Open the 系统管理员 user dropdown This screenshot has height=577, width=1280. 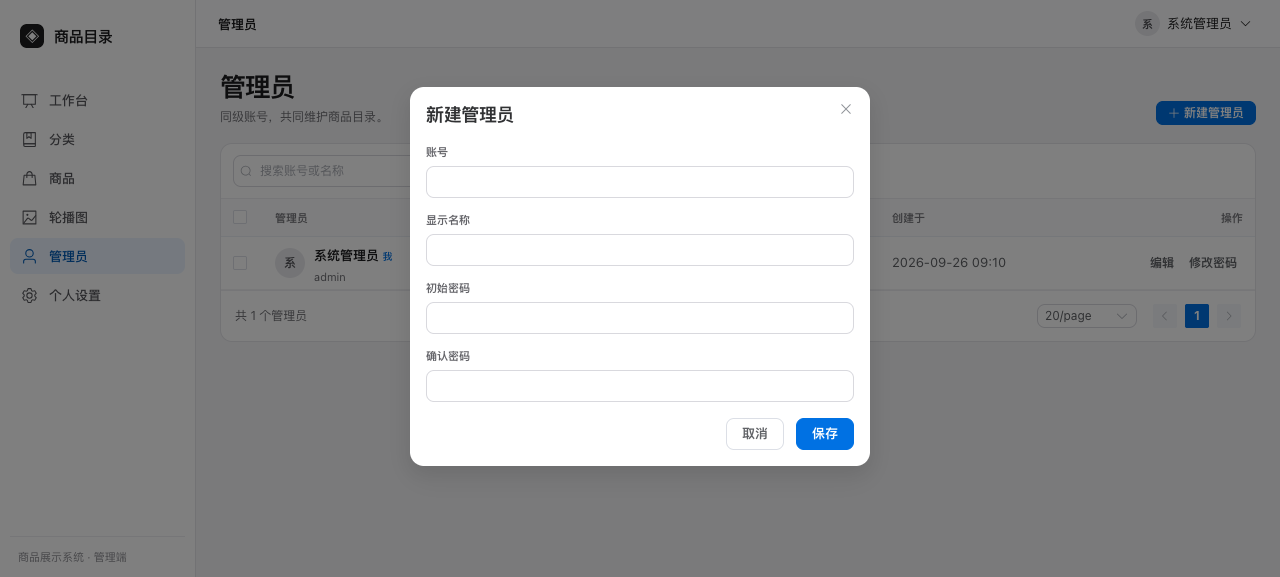pyautogui.click(x=1193, y=24)
